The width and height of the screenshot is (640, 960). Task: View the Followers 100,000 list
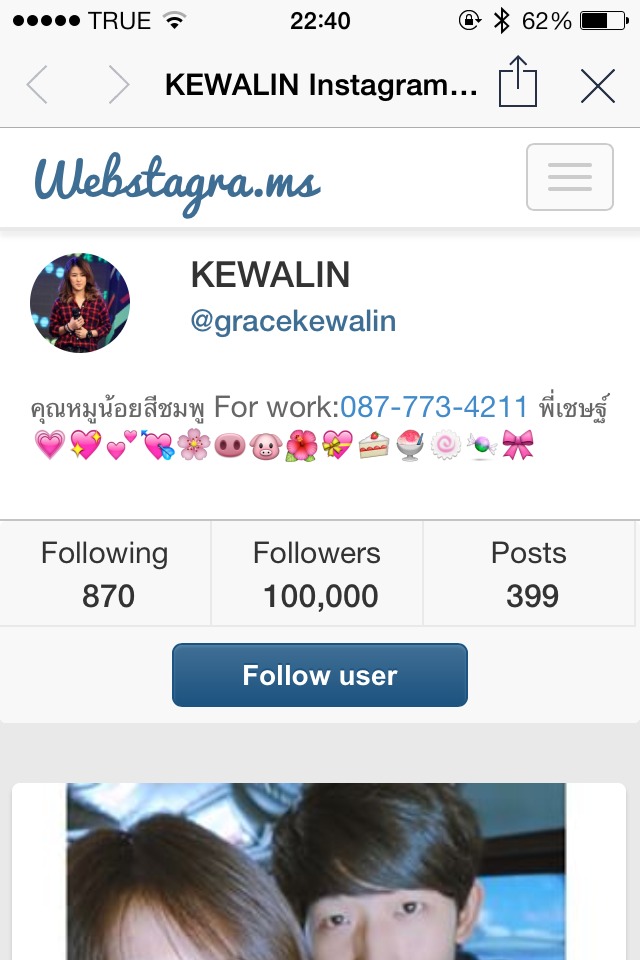(317, 573)
